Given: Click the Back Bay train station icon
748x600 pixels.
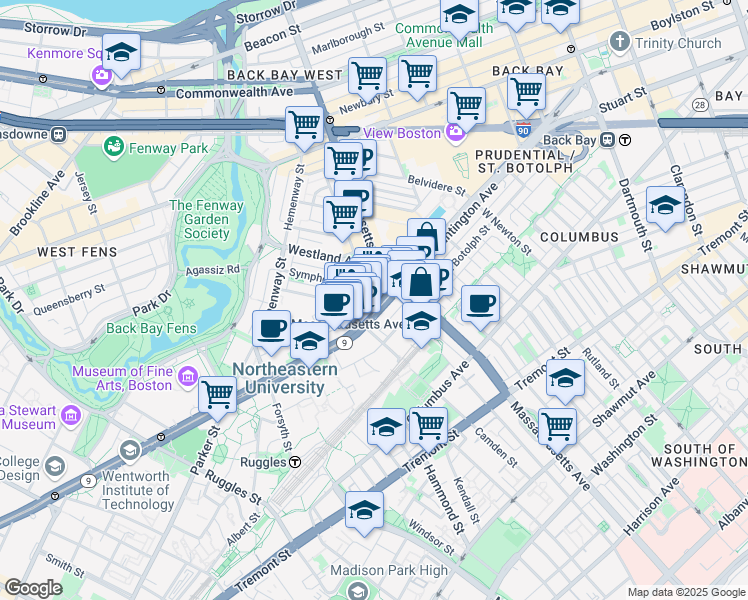Looking at the screenshot, I should [x=608, y=140].
